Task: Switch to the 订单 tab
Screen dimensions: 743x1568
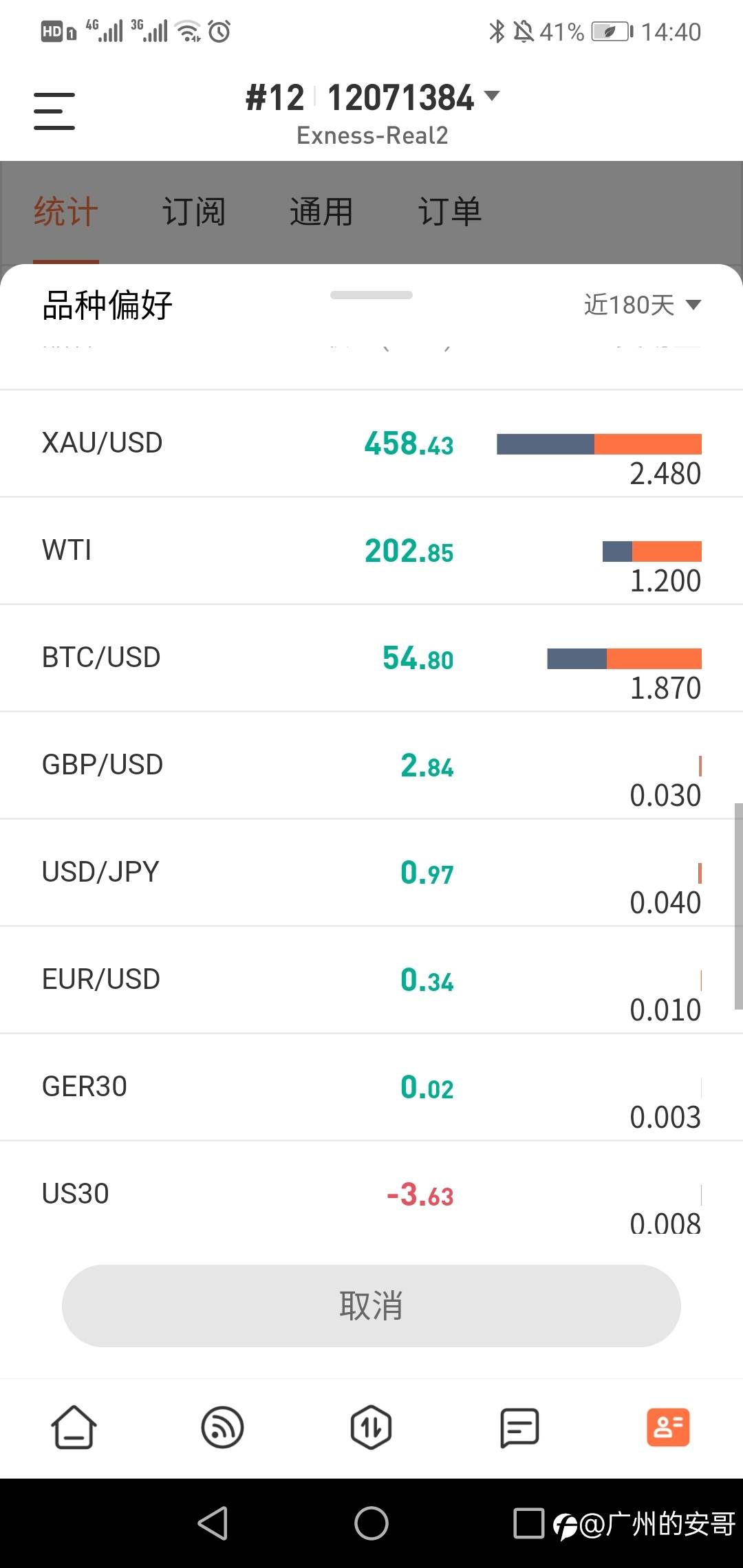Action: (x=450, y=211)
